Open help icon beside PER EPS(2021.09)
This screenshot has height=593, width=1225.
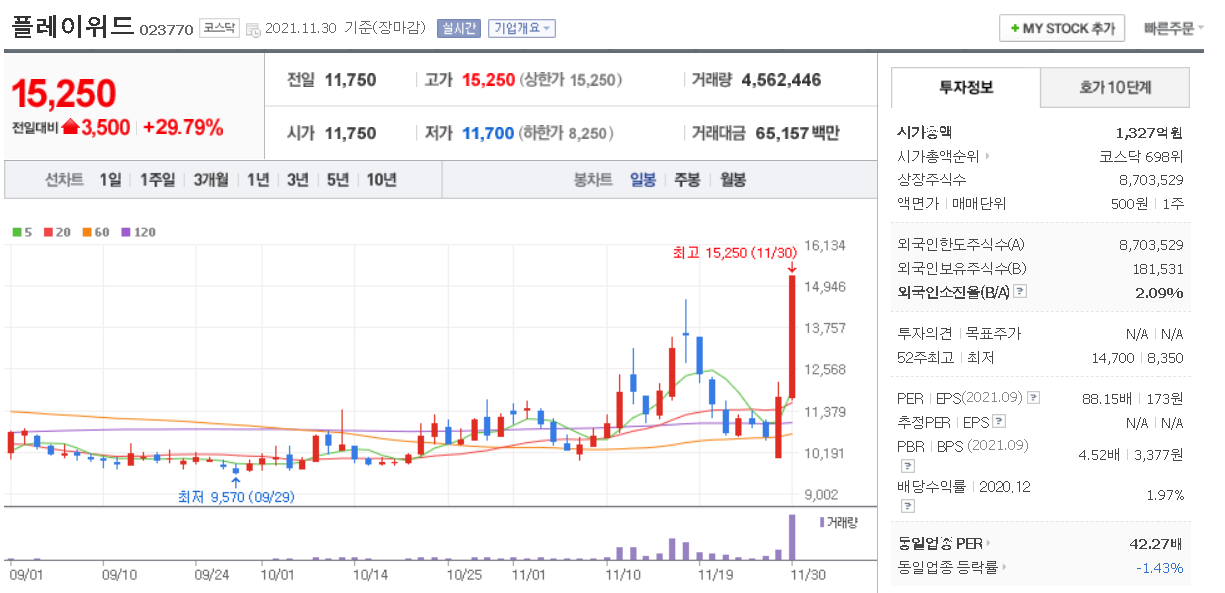(1033, 398)
